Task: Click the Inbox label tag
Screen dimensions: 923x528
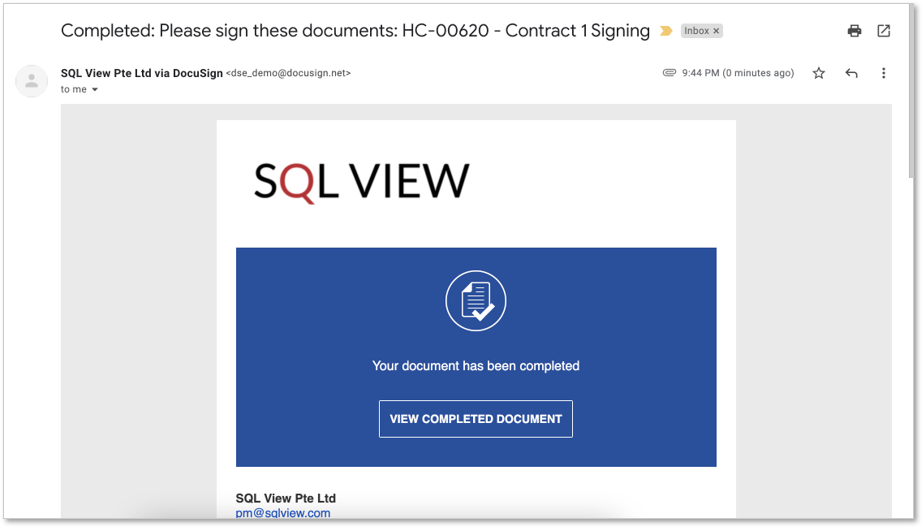Action: click(696, 31)
